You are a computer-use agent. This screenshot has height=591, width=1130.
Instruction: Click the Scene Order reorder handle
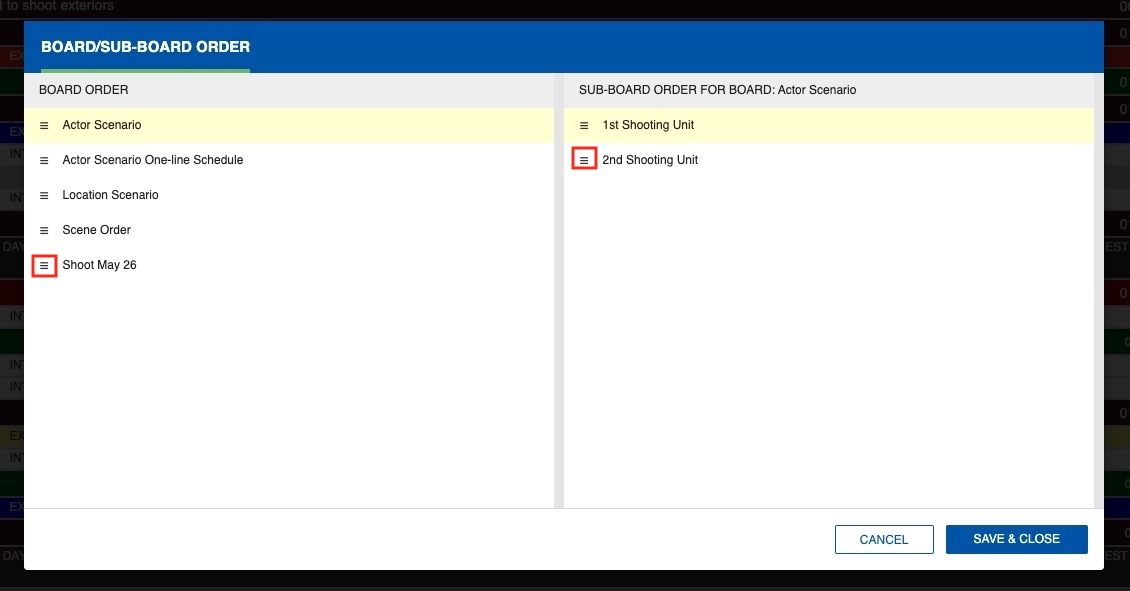(44, 231)
